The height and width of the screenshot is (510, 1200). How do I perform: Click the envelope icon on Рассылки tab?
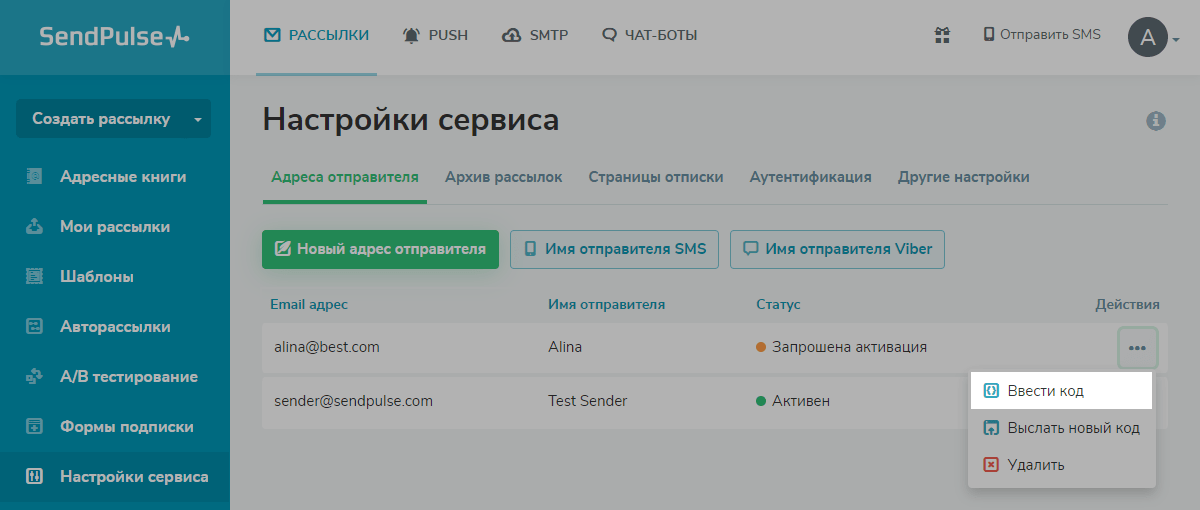pyautogui.click(x=272, y=35)
